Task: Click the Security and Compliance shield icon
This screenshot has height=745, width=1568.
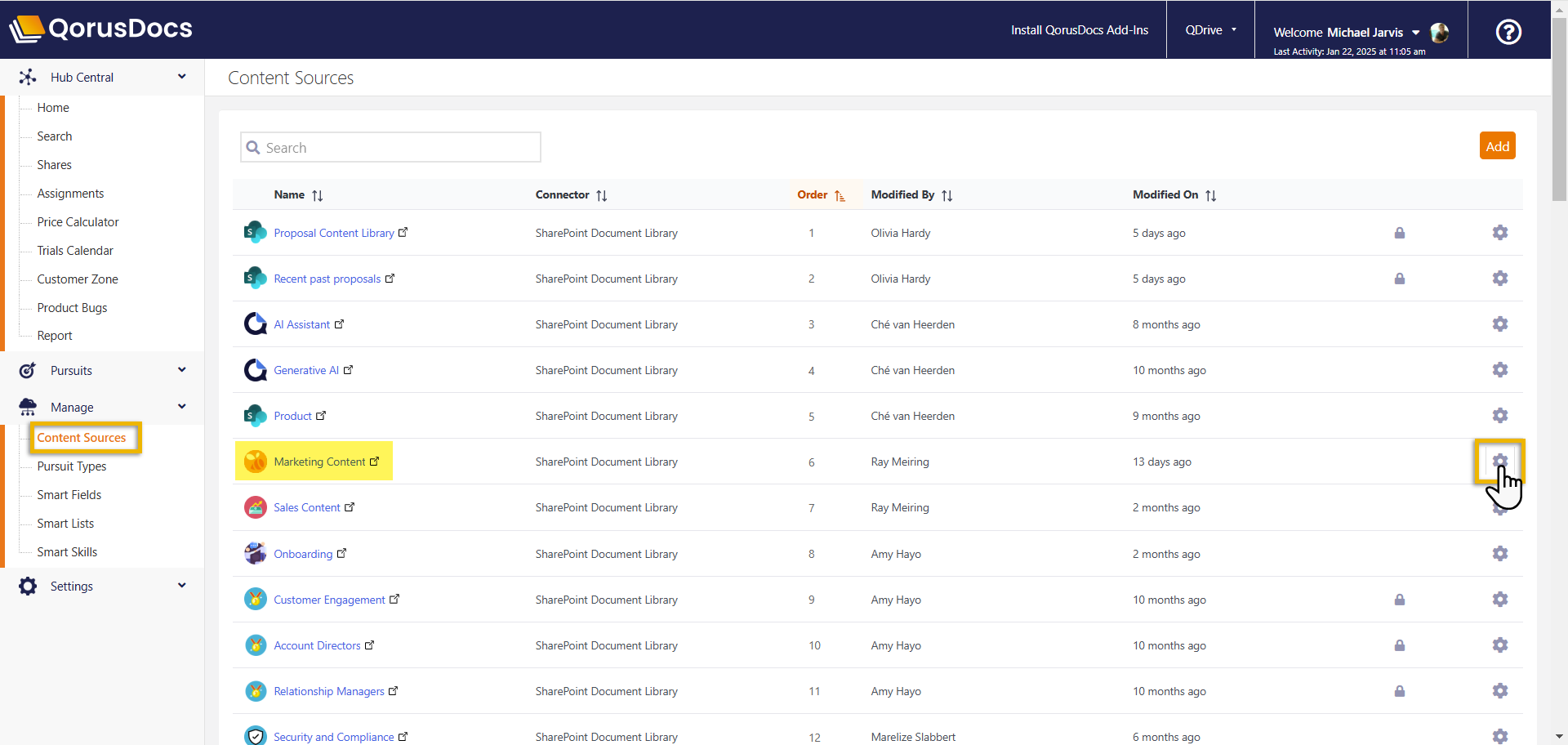Action: pyautogui.click(x=256, y=736)
